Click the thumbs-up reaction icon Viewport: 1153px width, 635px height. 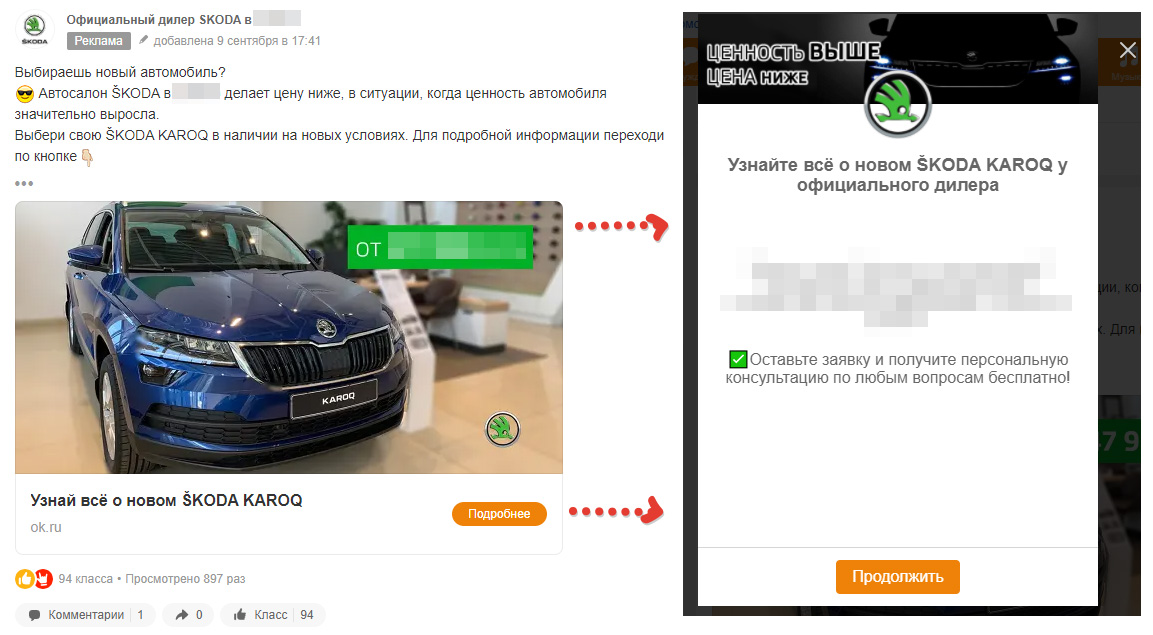[x=24, y=579]
